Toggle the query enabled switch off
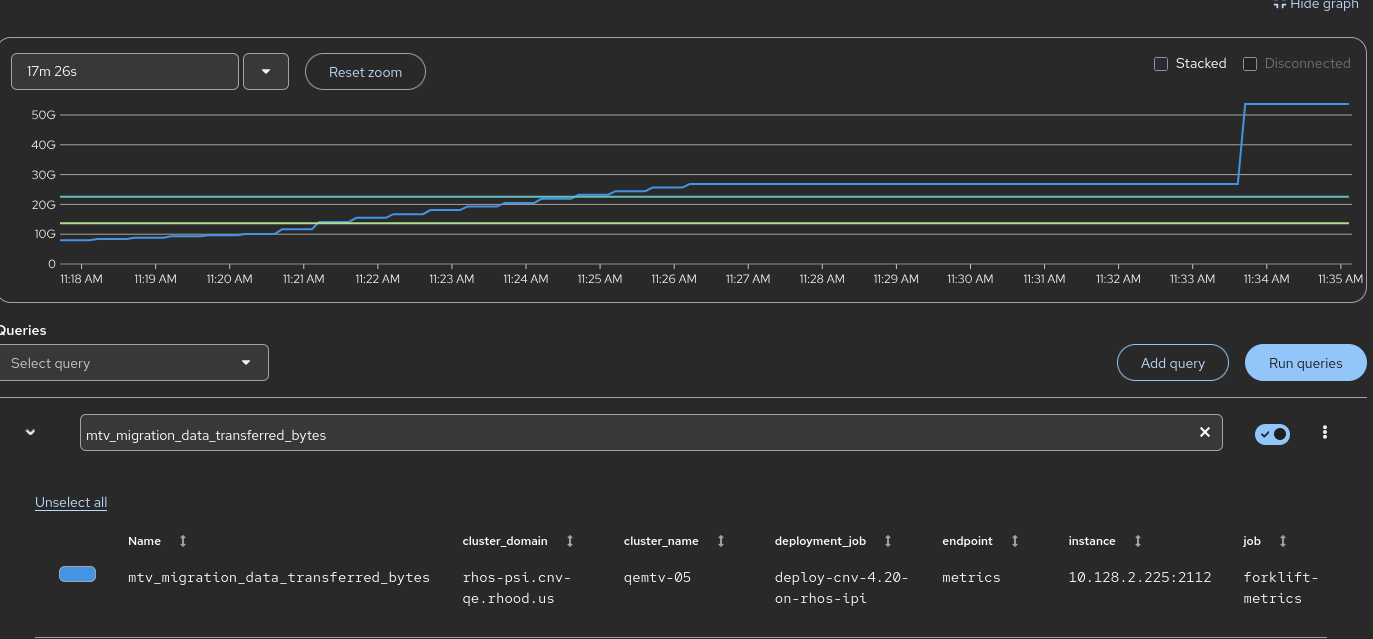The width and height of the screenshot is (1373, 639). pos(1272,434)
